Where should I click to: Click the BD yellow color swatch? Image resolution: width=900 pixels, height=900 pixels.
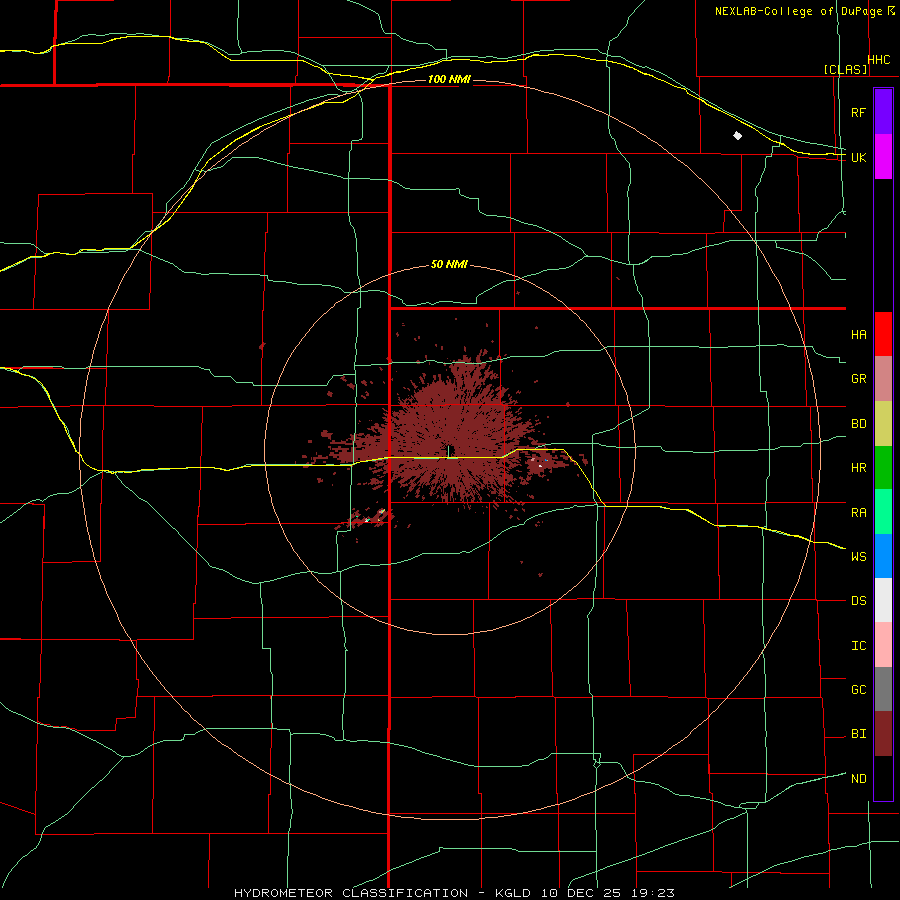click(x=883, y=424)
